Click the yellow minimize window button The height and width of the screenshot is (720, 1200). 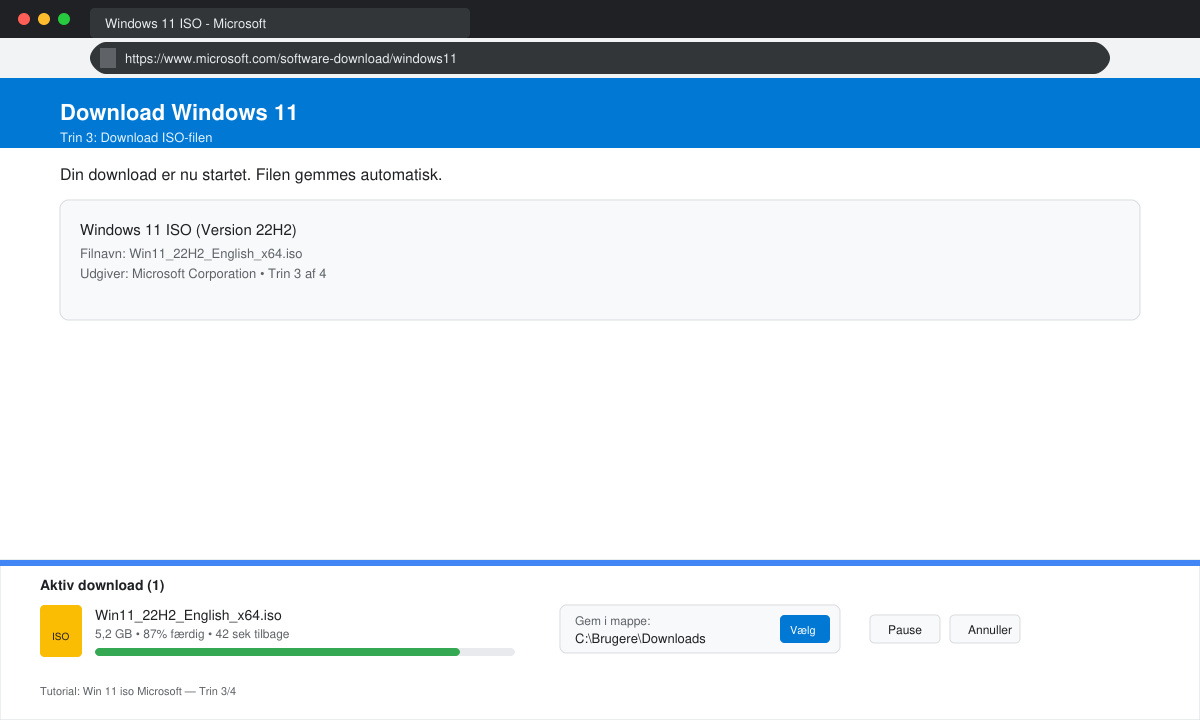[x=44, y=19]
